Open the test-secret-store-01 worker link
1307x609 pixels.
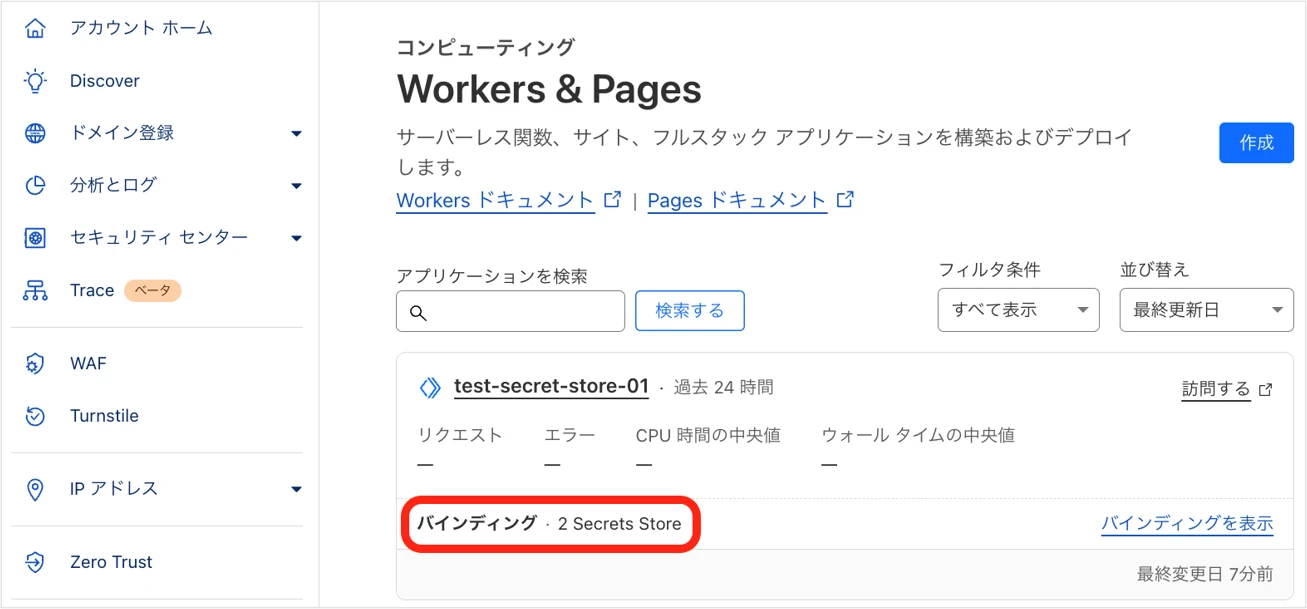coord(551,387)
